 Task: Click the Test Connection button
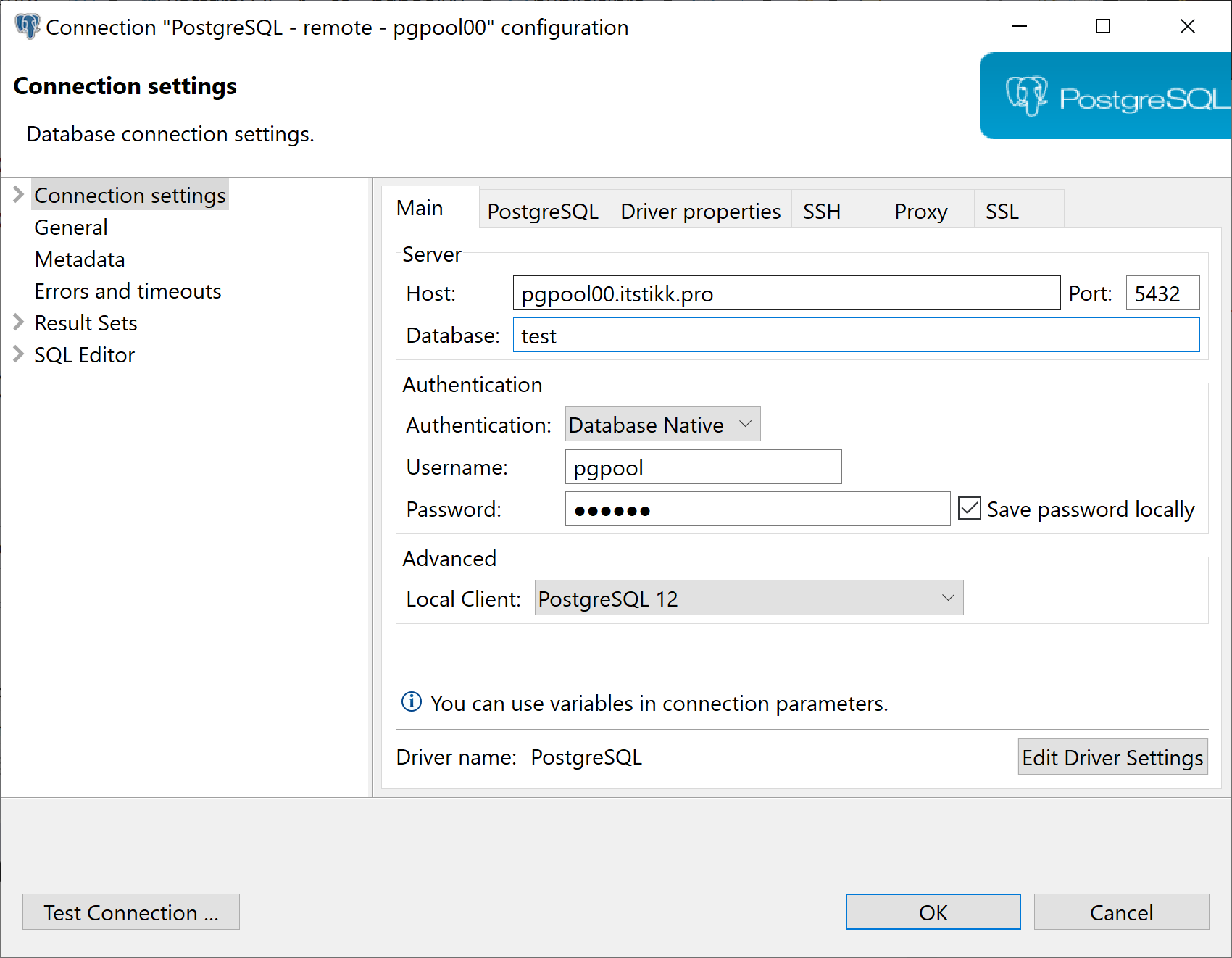130,912
